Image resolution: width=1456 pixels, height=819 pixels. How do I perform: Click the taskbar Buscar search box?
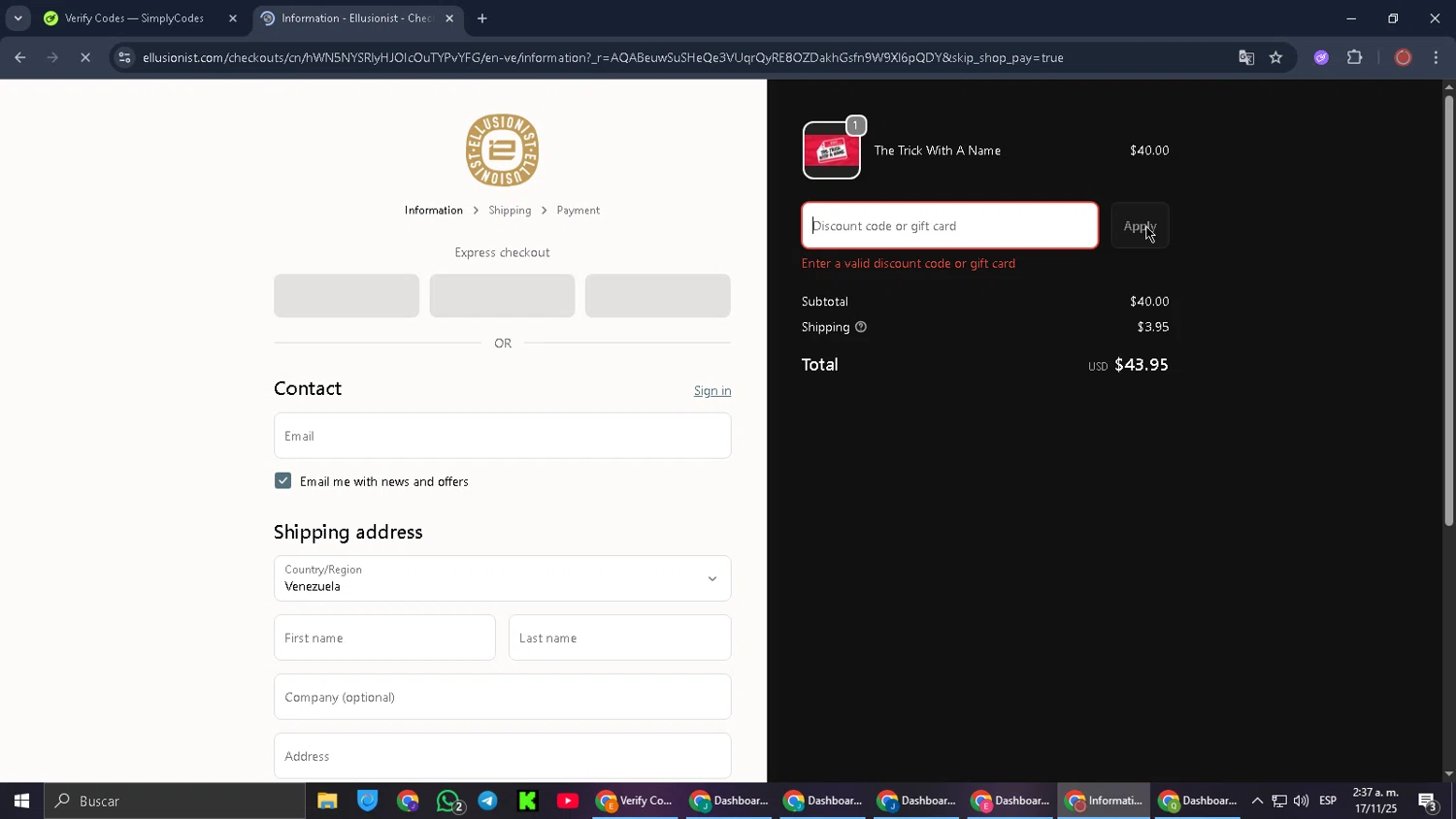[x=175, y=802]
